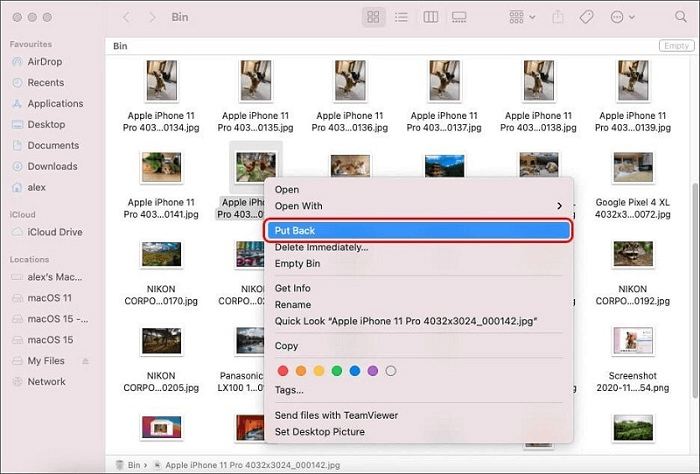Click the Tags toolbar icon
The height and width of the screenshot is (474, 700).
[587, 18]
